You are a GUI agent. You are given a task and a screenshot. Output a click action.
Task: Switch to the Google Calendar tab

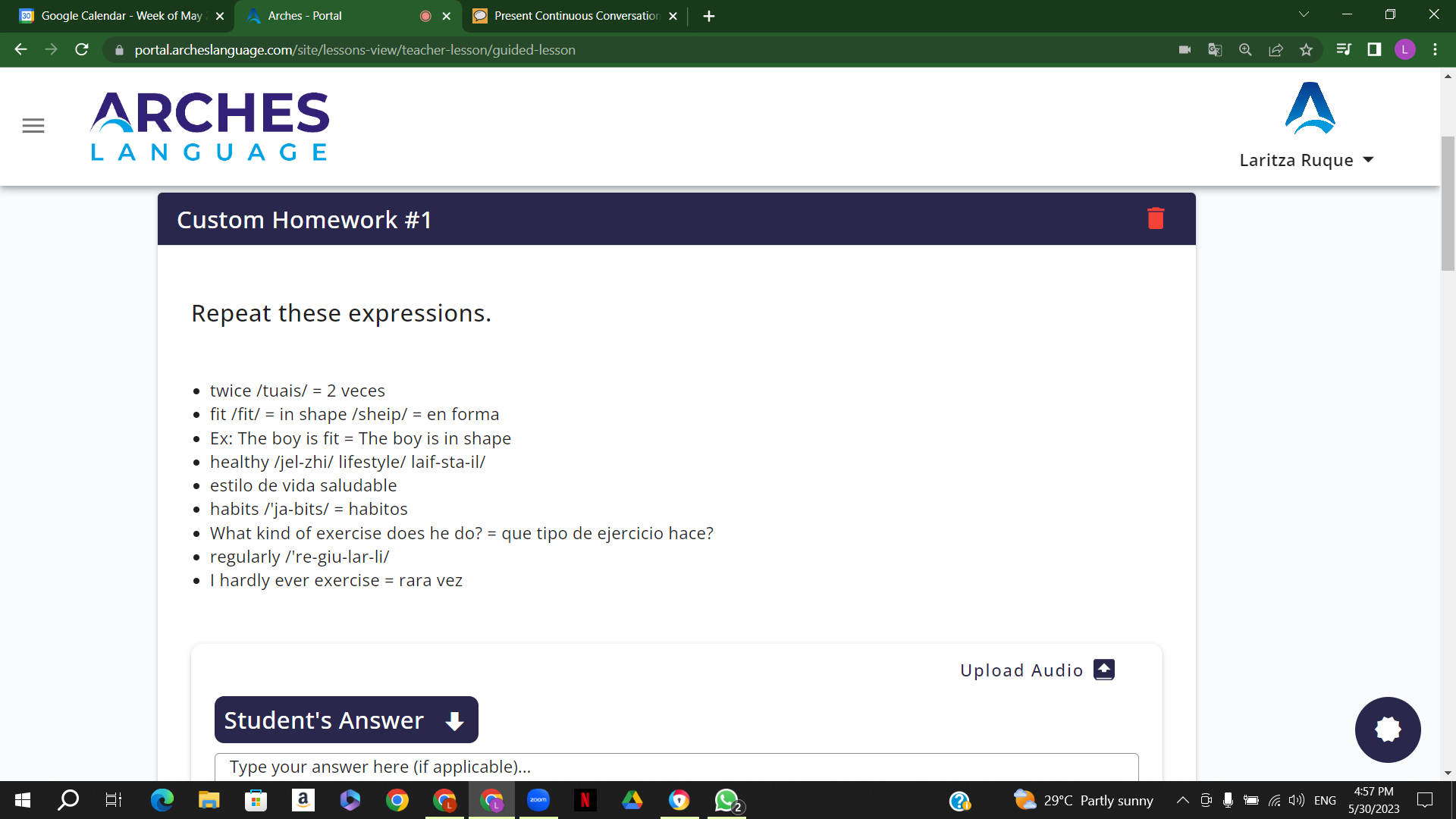pyautogui.click(x=121, y=16)
